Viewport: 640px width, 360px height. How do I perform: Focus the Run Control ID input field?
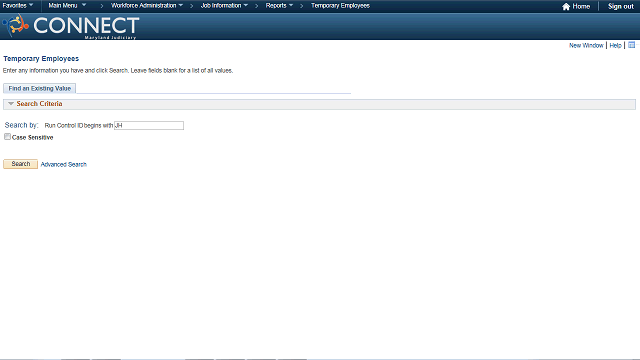(149, 125)
